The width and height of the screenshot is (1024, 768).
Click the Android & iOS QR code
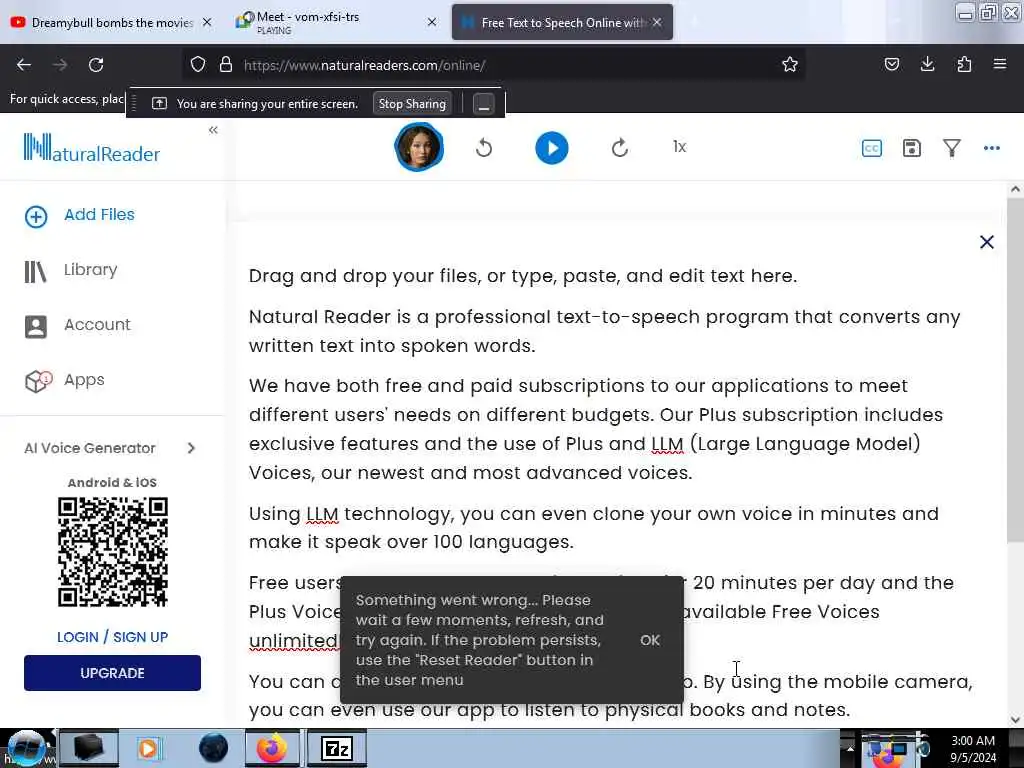pyautogui.click(x=113, y=552)
